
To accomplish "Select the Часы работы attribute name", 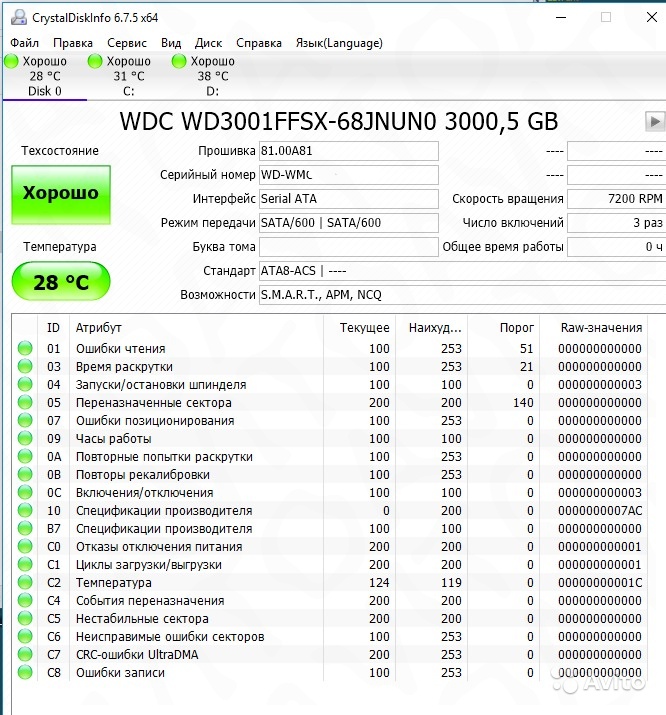I will [114, 439].
